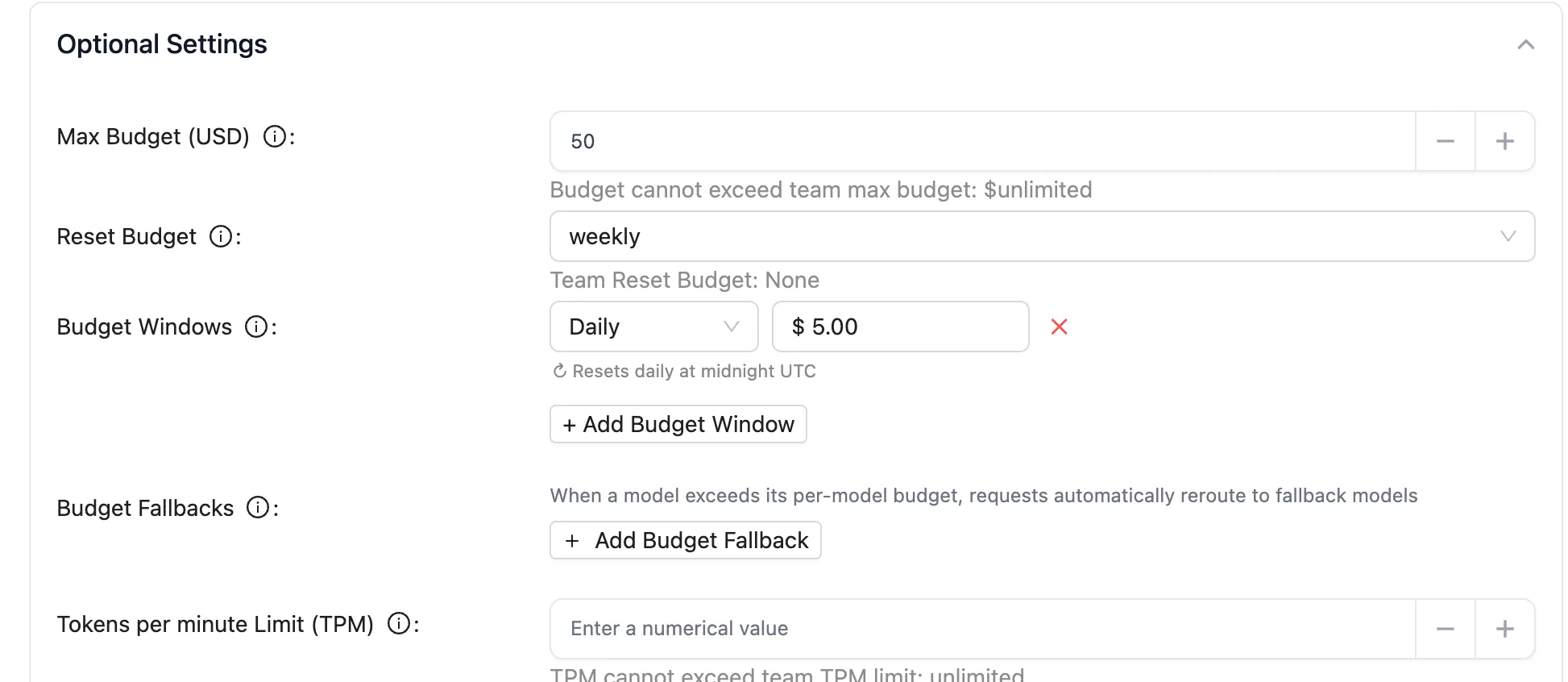Increase Max Budget with plus stepper

click(1504, 141)
